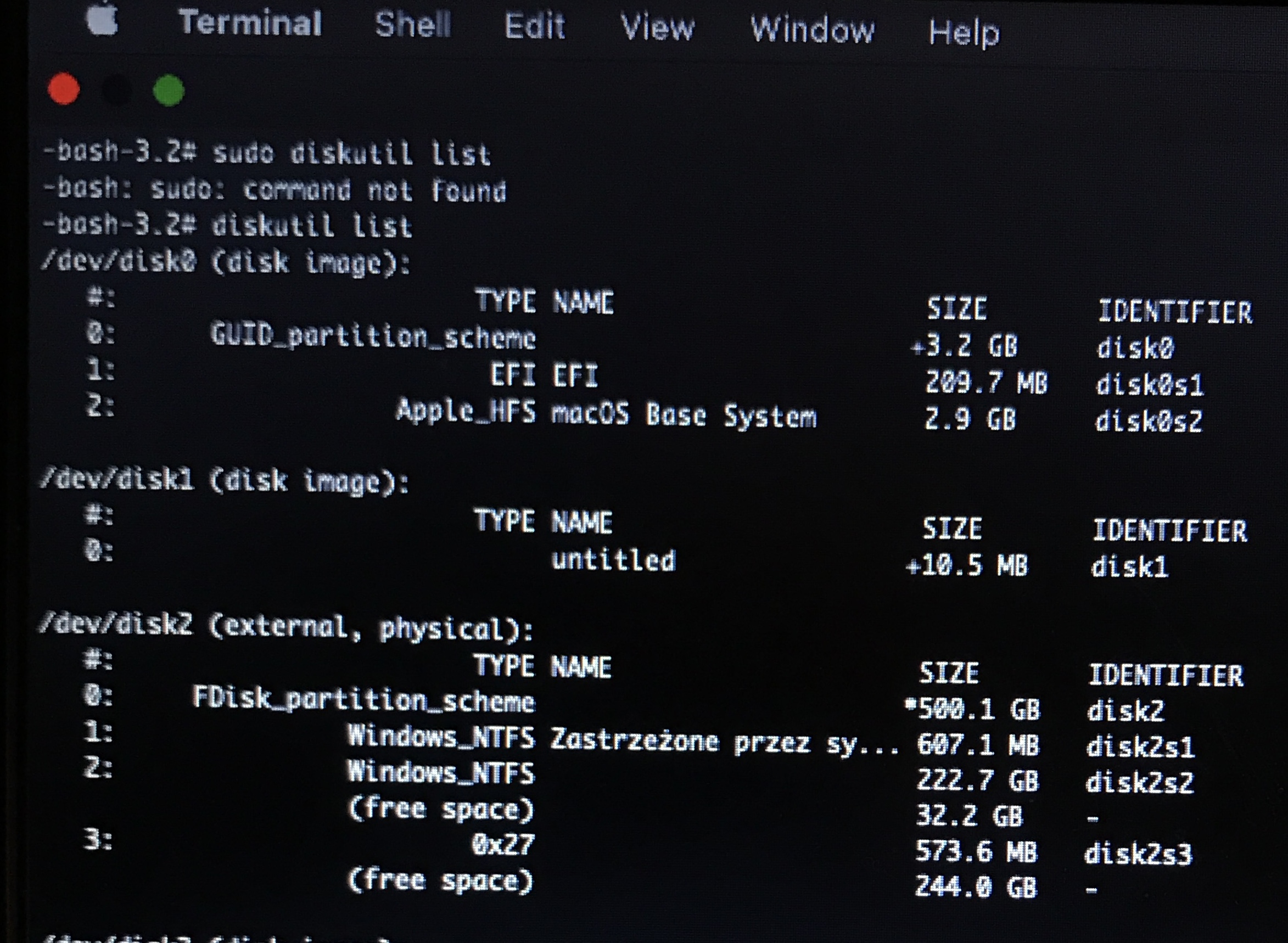Click the FDisk_partition_scheme text

coord(363,699)
